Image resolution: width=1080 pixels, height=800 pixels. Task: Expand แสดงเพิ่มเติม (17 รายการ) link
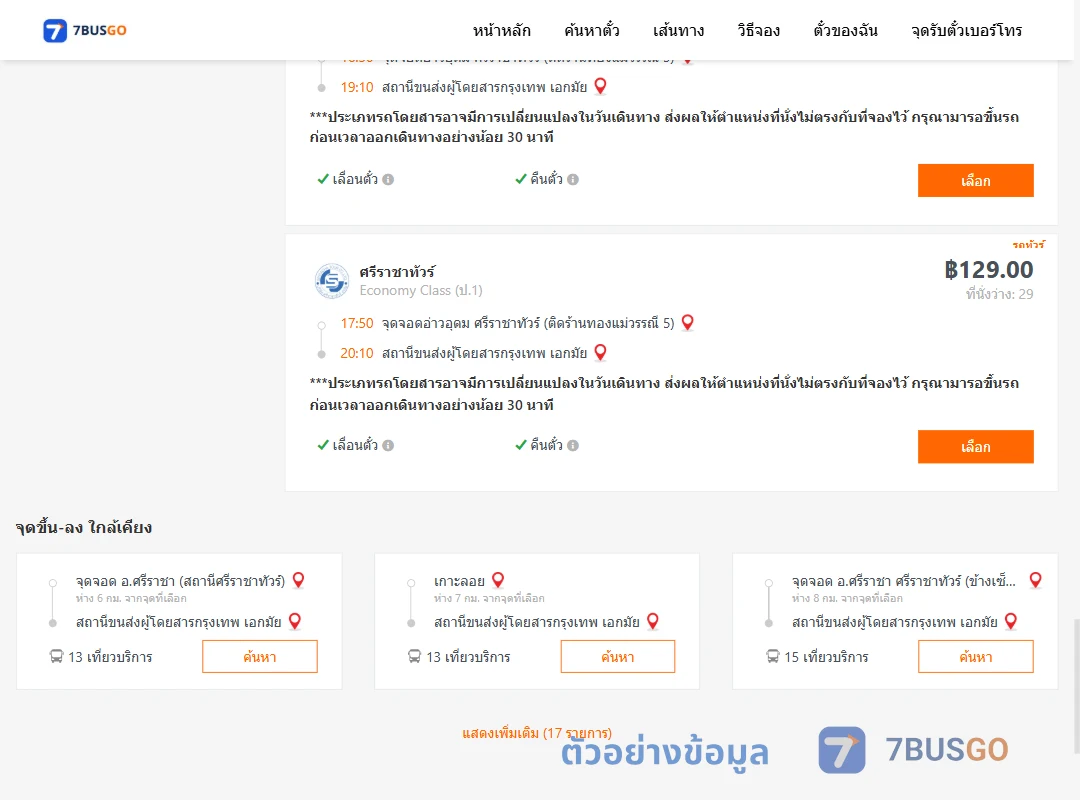(537, 733)
